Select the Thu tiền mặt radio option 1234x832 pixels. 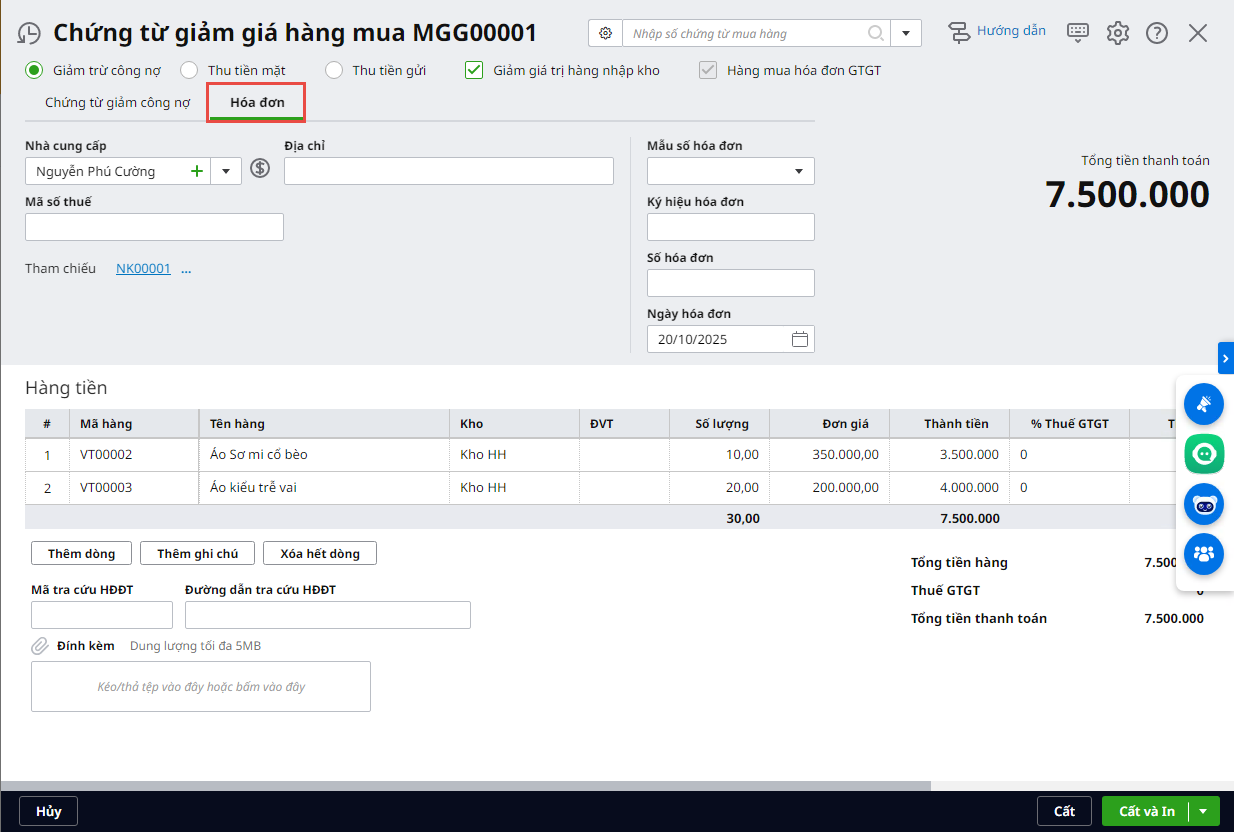click(189, 70)
